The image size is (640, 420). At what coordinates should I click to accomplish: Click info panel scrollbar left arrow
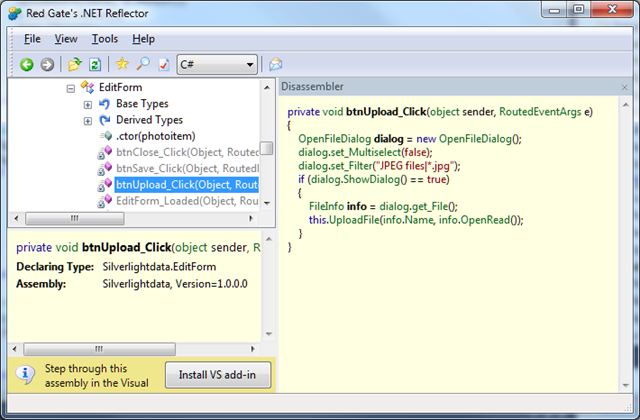(15, 349)
